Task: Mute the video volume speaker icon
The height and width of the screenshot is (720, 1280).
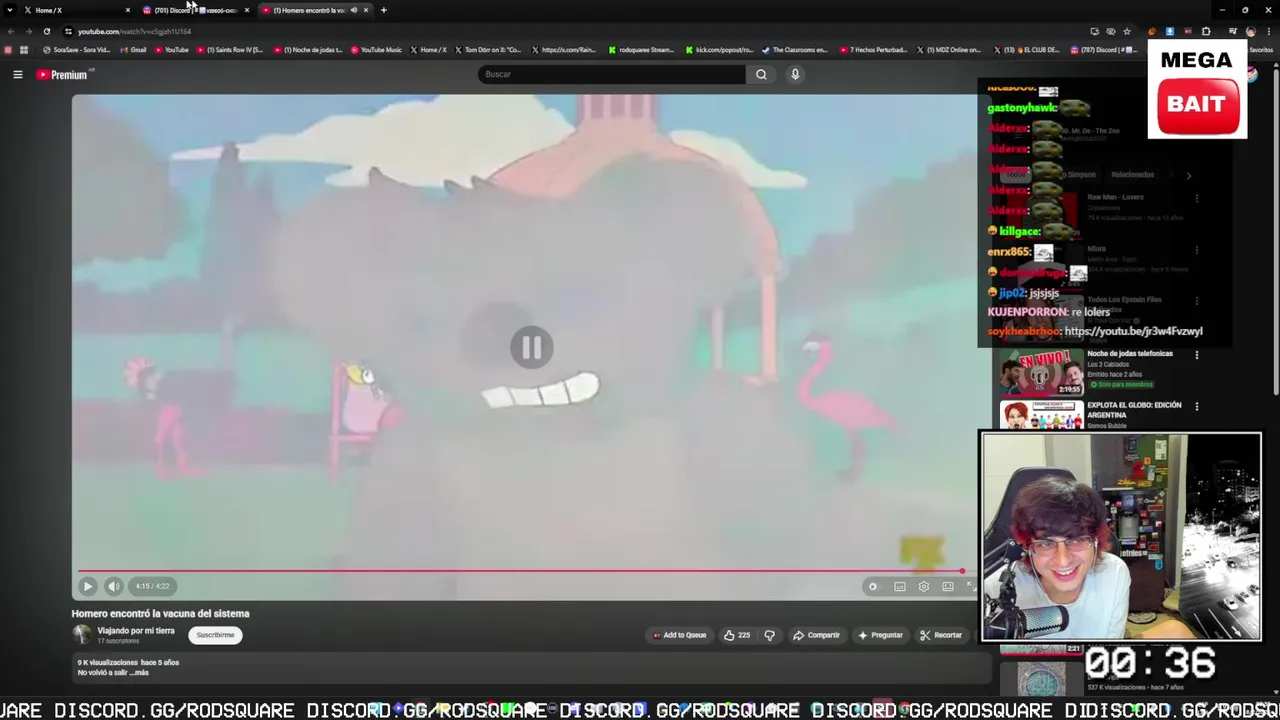Action: coord(113,586)
